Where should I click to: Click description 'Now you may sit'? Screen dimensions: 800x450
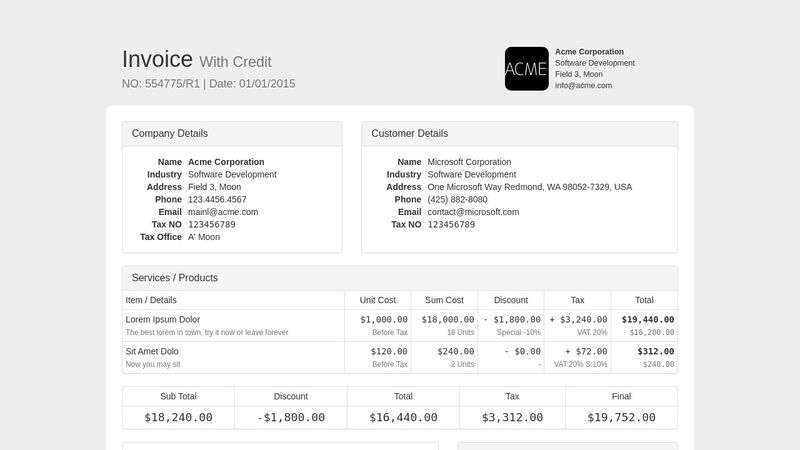[153, 364]
